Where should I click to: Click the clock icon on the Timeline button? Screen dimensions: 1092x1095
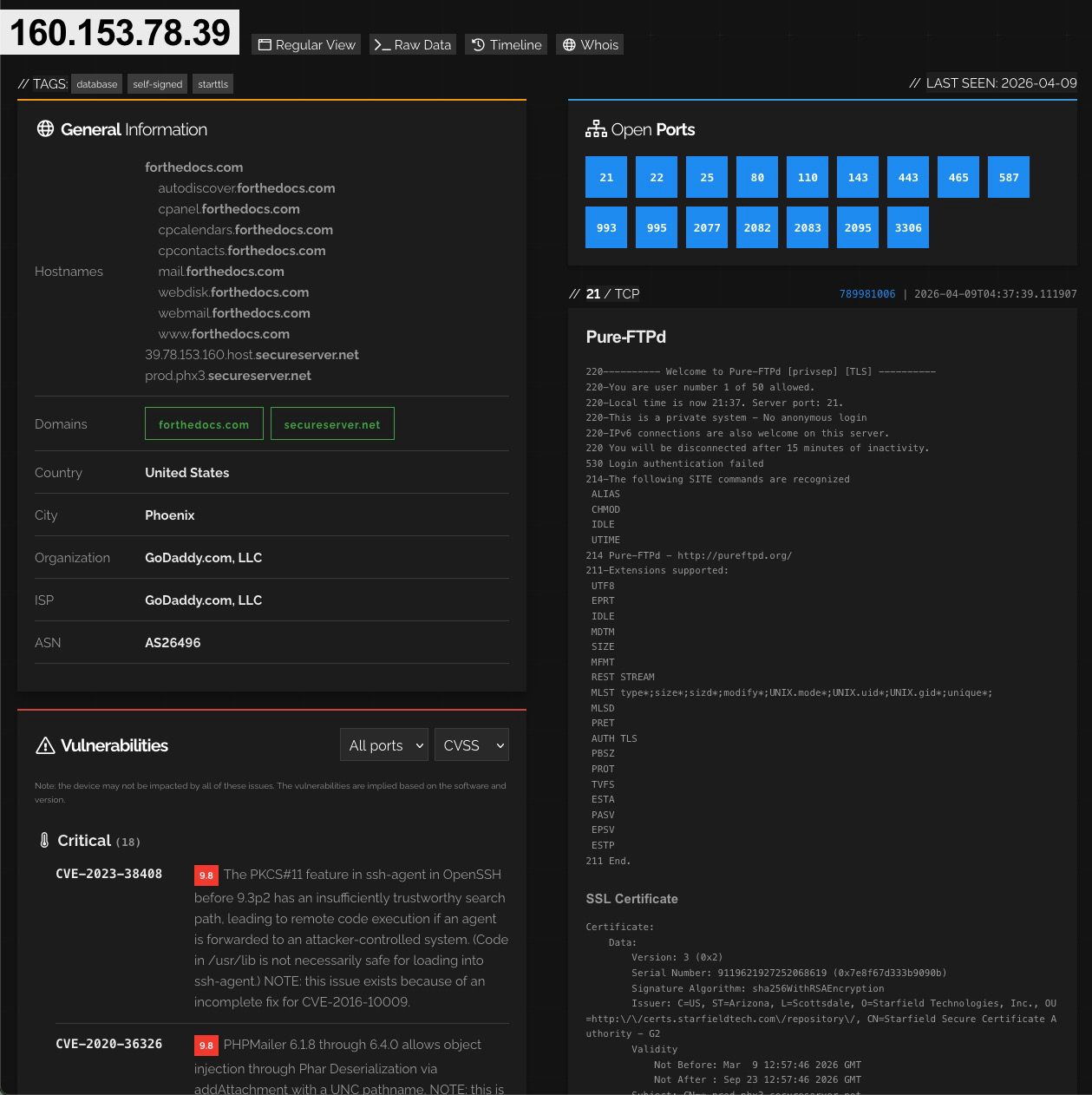click(478, 44)
